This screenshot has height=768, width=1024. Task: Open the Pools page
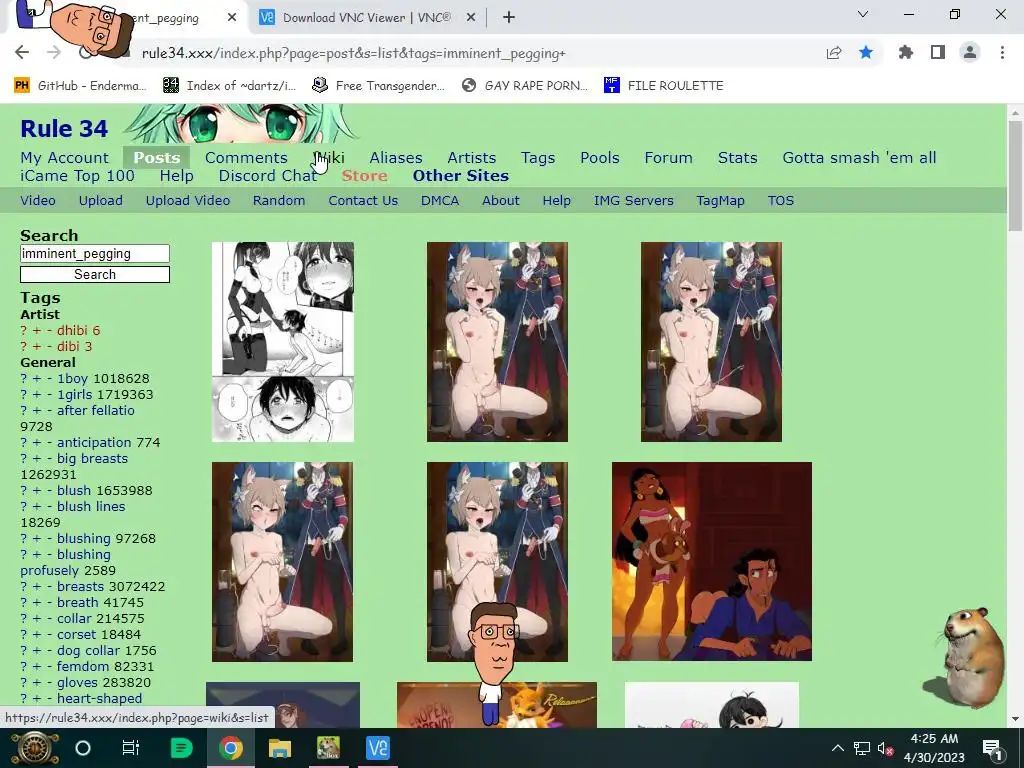click(x=600, y=157)
